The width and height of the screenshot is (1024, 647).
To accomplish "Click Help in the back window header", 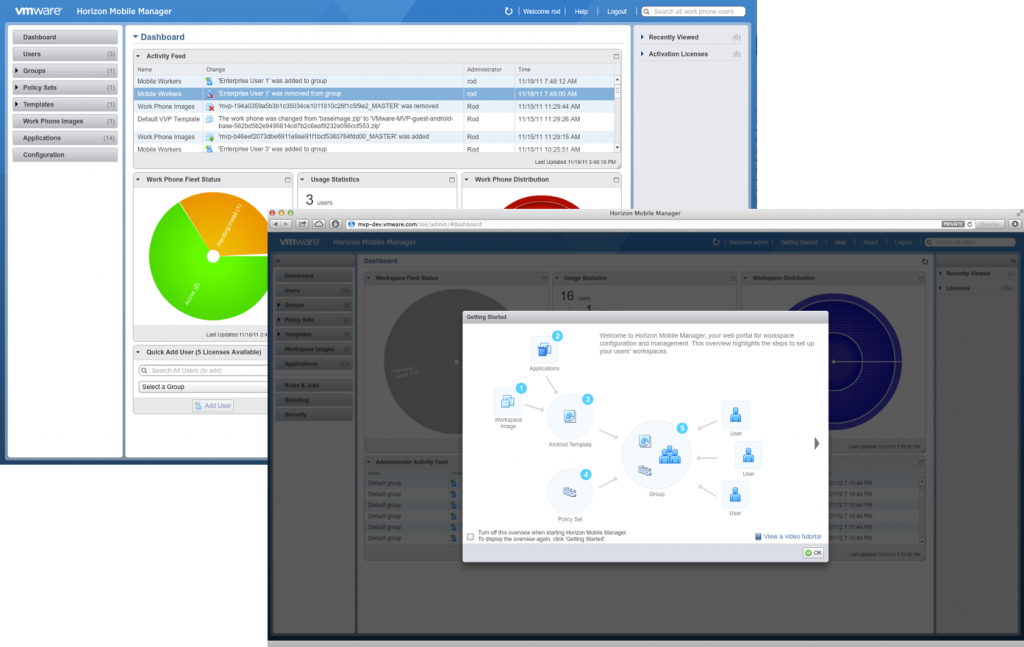I will pyautogui.click(x=581, y=12).
